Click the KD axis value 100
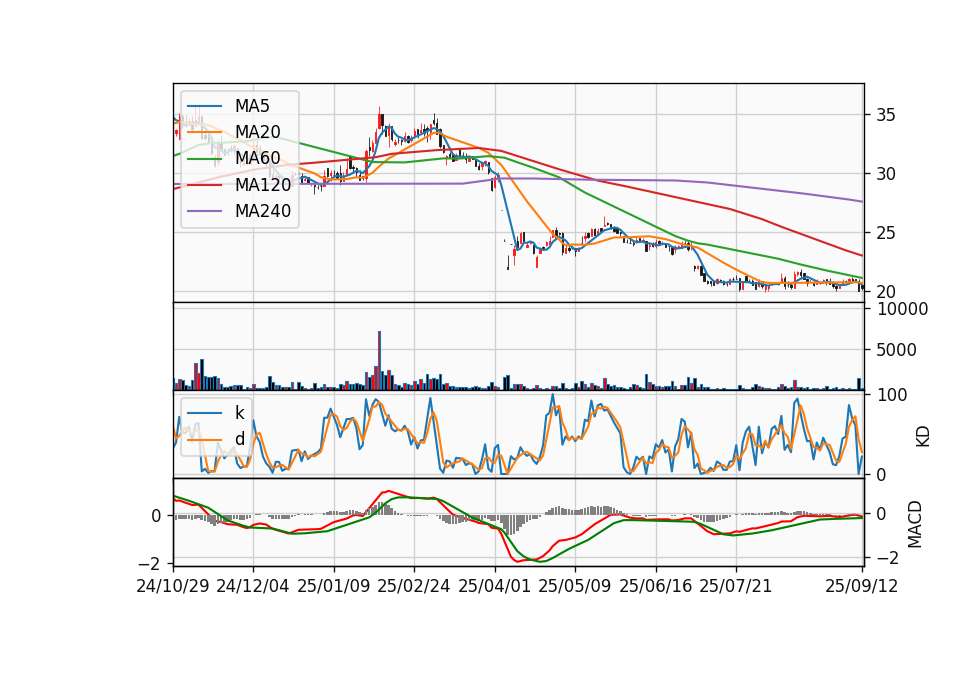Viewport: 960px width, 690px height. (892, 395)
